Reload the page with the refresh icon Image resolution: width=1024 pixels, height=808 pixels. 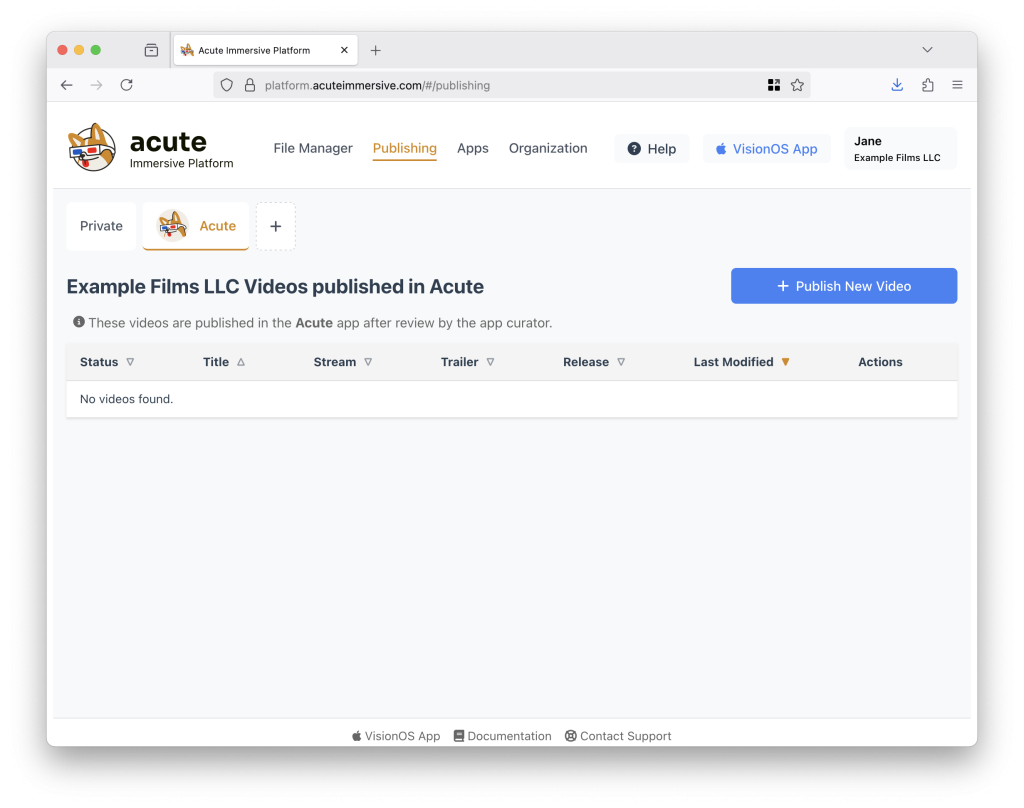127,85
